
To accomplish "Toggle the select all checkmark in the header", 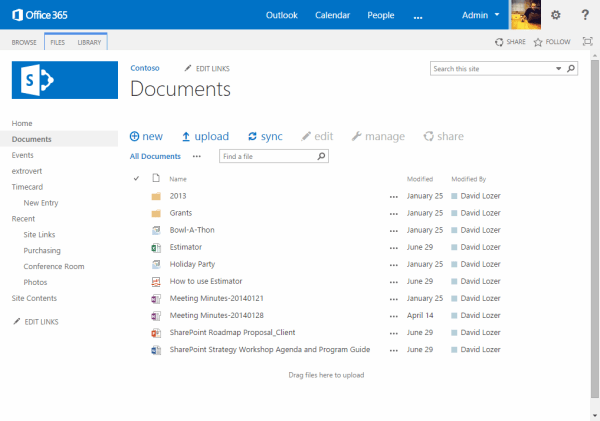I will (x=136, y=178).
